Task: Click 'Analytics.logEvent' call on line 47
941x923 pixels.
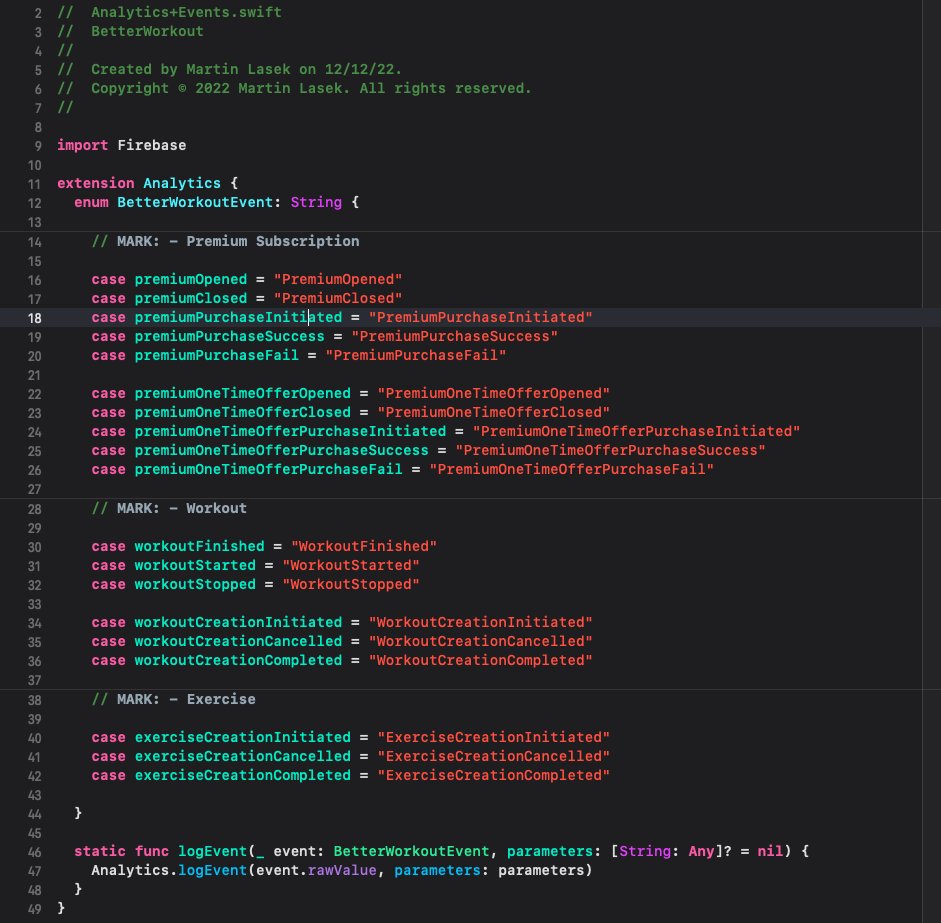Action: click(169, 870)
